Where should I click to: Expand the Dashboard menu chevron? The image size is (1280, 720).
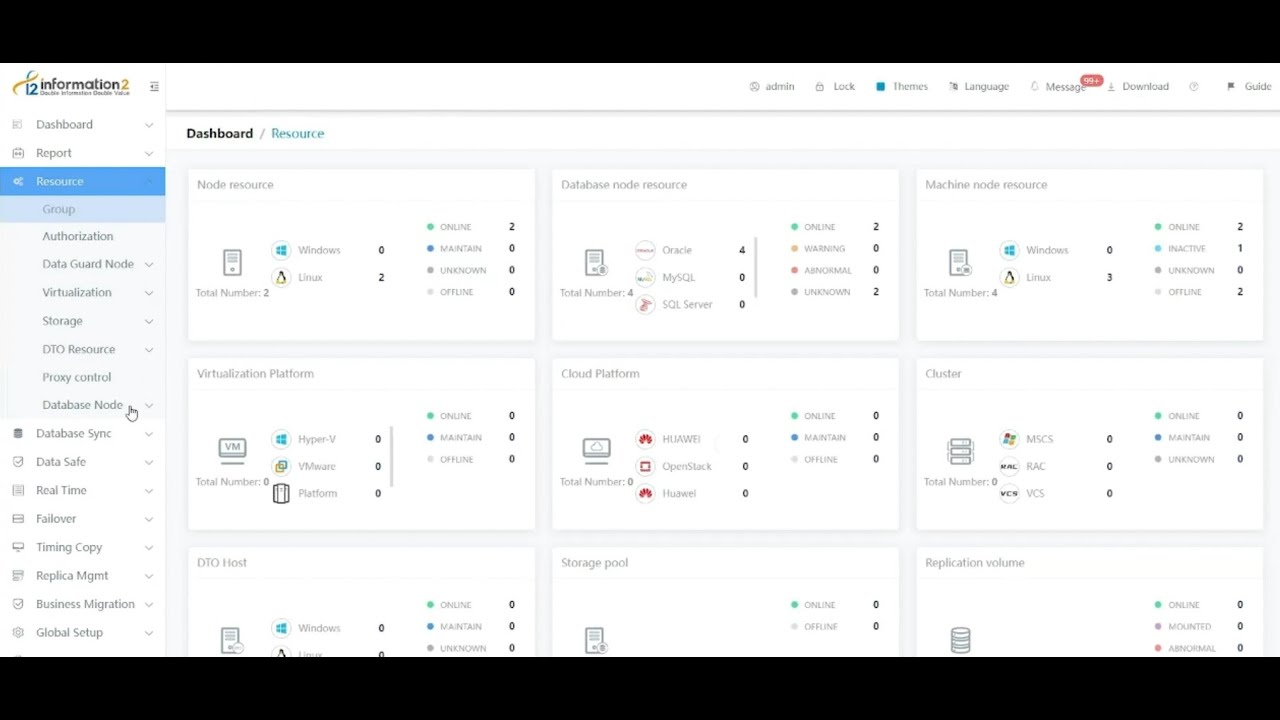point(149,125)
